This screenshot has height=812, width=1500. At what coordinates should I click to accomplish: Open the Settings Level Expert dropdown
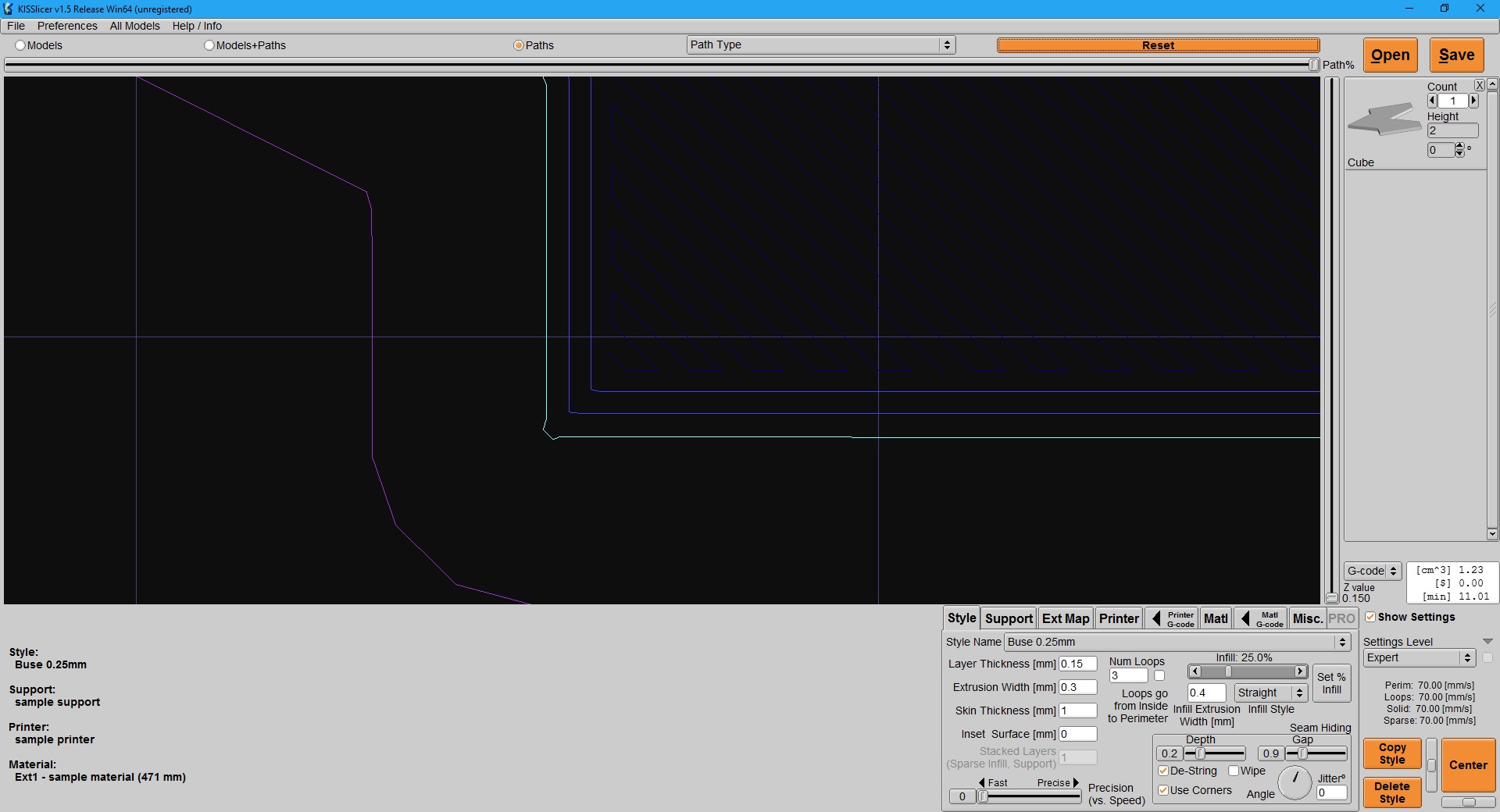[1420, 658]
